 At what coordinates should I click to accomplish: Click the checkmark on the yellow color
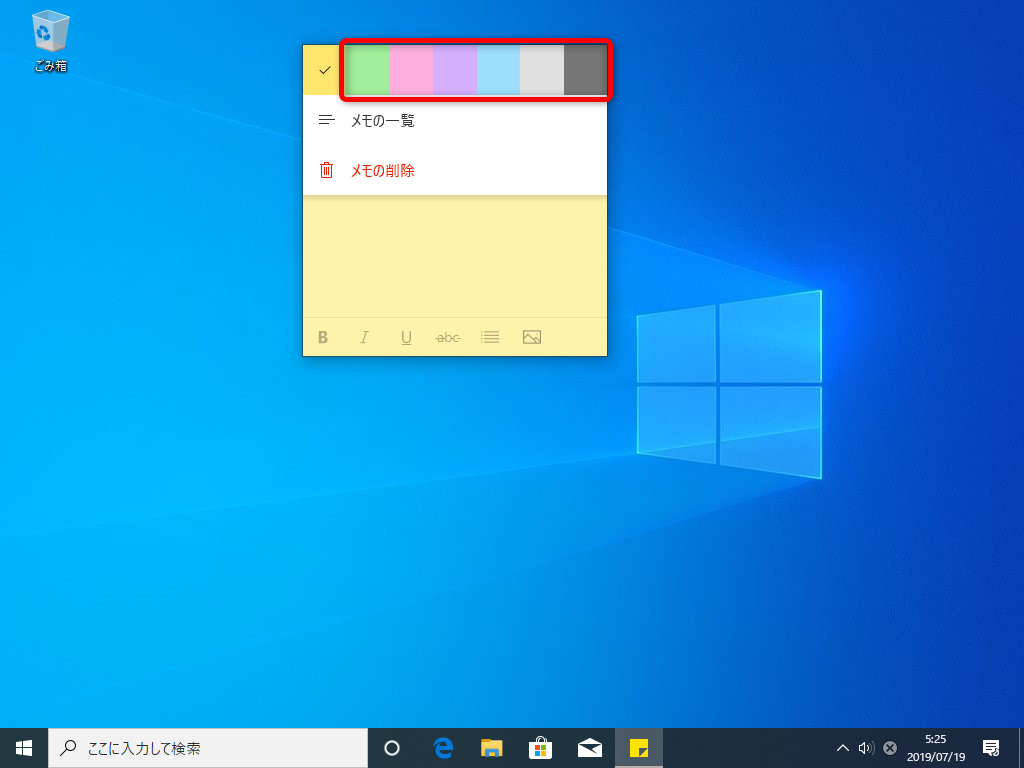point(323,70)
